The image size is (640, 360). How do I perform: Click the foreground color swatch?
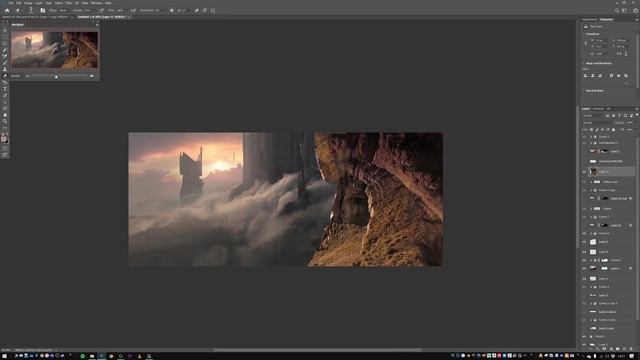[x=4, y=139]
